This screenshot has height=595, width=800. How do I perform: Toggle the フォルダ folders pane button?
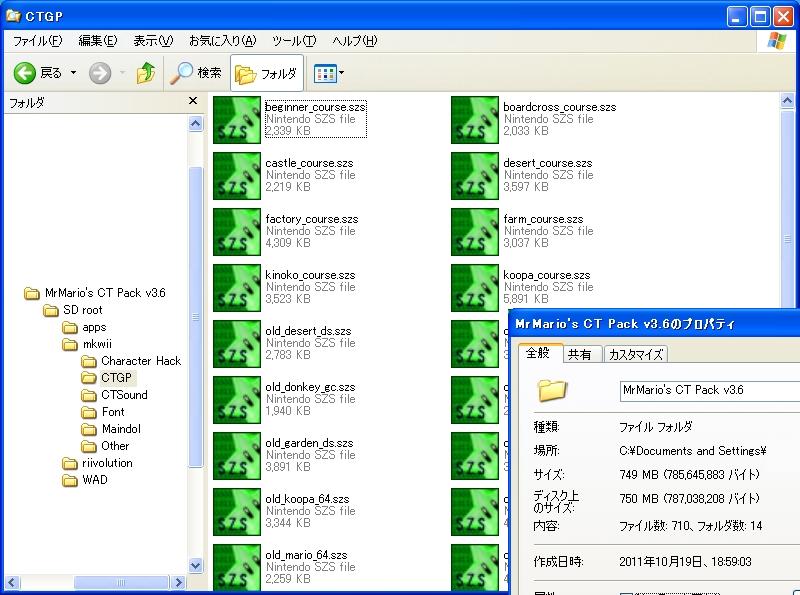(266, 73)
